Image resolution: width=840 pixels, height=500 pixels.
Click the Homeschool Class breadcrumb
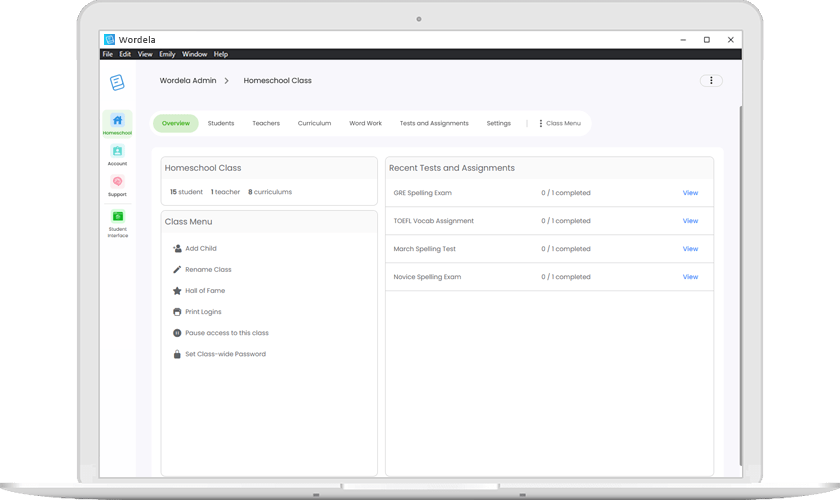click(278, 80)
